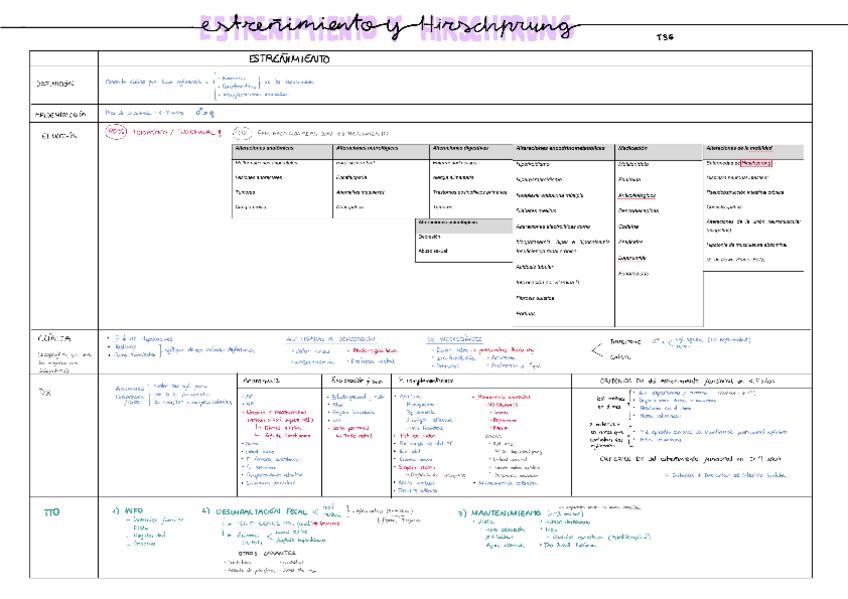Image resolution: width=848 pixels, height=599 pixels.
Task: Click the 'Fibrosis quística' entry
Action: (x=535, y=298)
